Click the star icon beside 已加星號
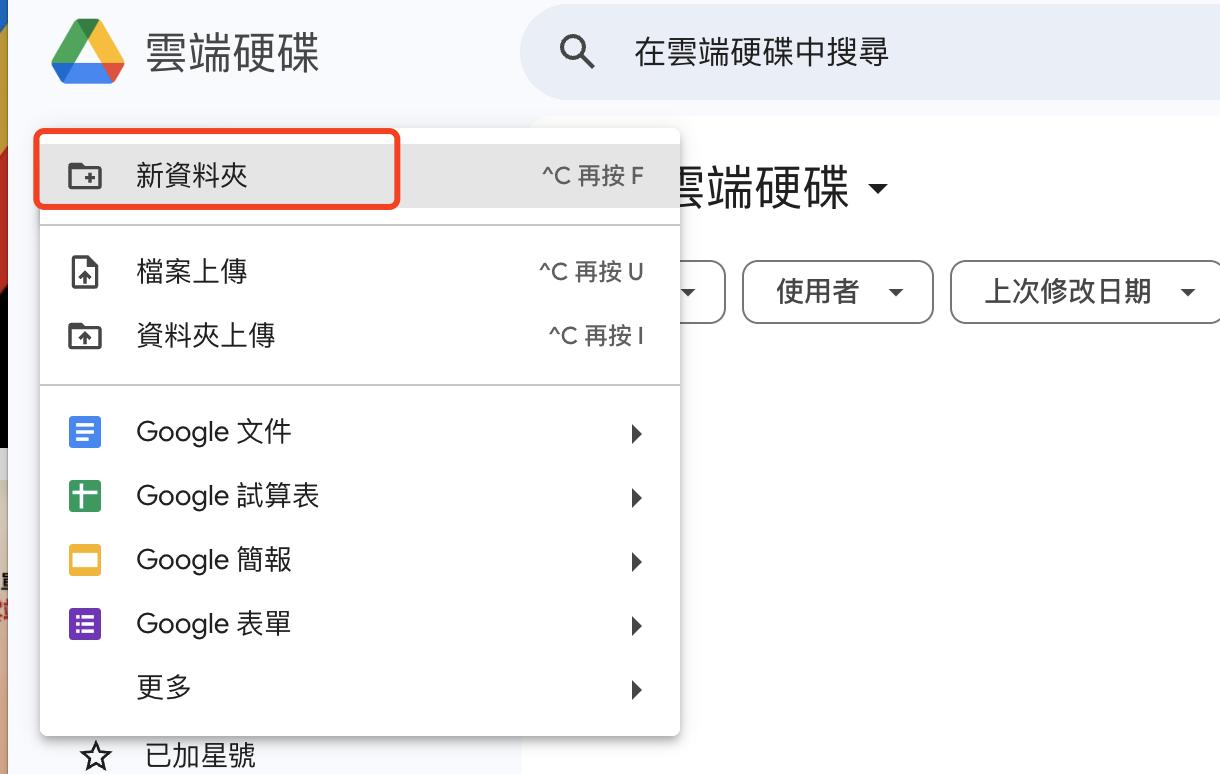1220x774 pixels. click(x=96, y=757)
